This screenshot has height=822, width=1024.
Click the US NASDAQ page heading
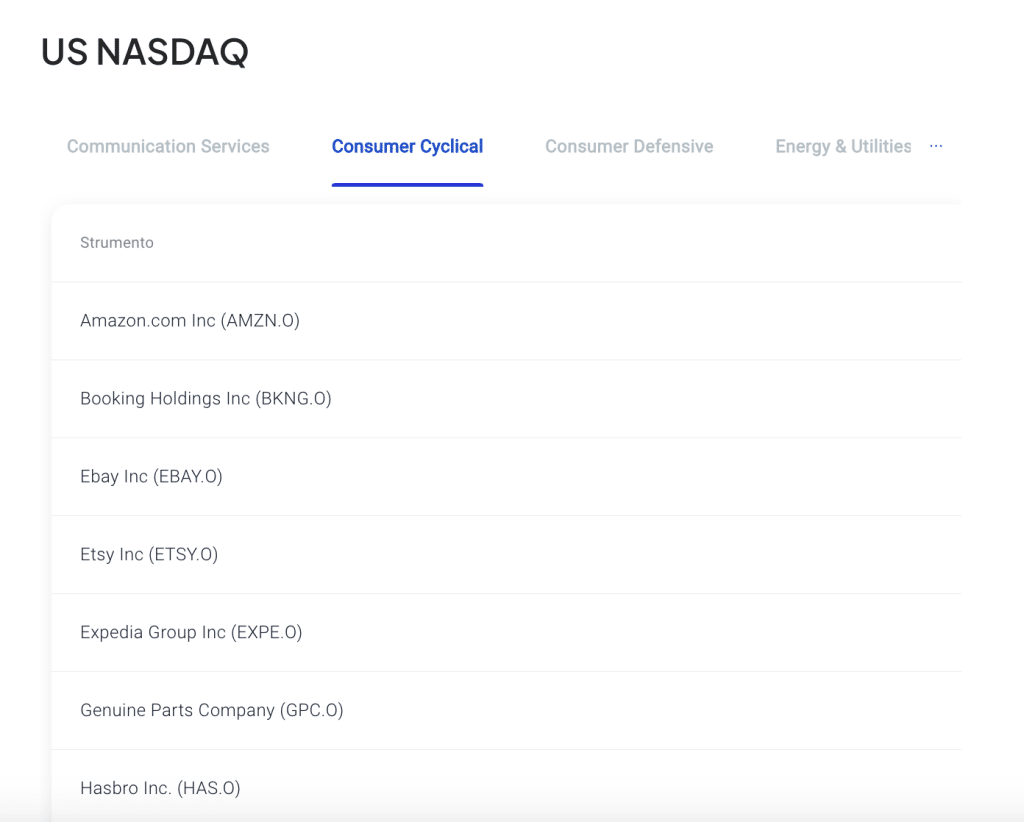[x=145, y=52]
